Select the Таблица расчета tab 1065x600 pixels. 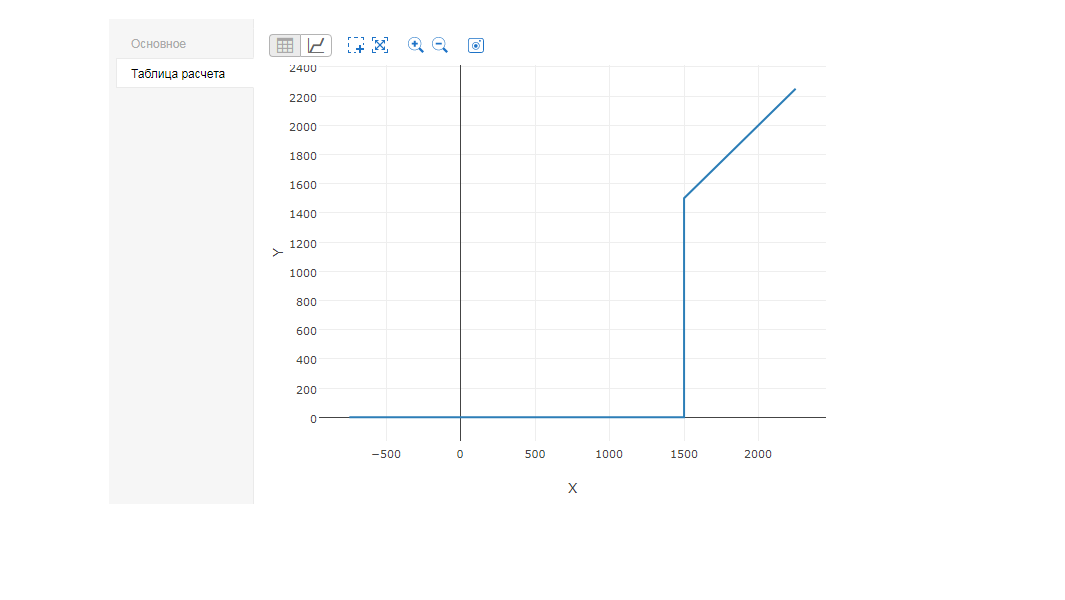point(177,73)
